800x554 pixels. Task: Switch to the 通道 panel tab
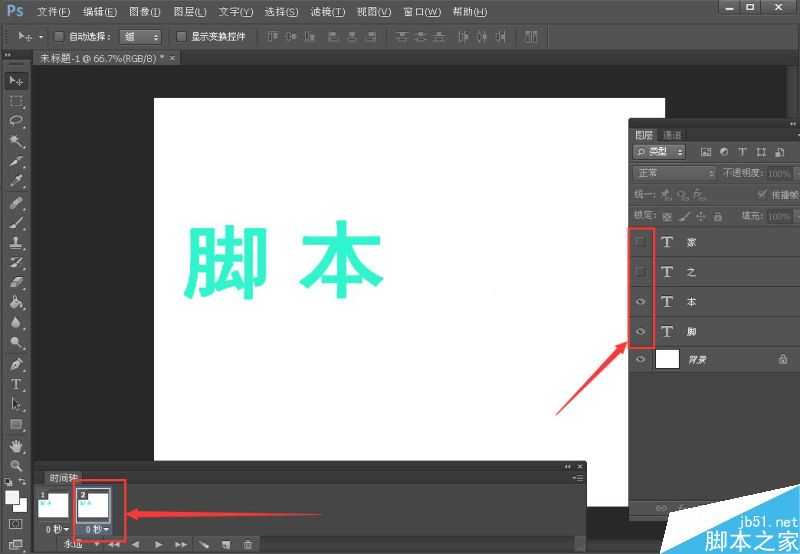click(x=672, y=135)
